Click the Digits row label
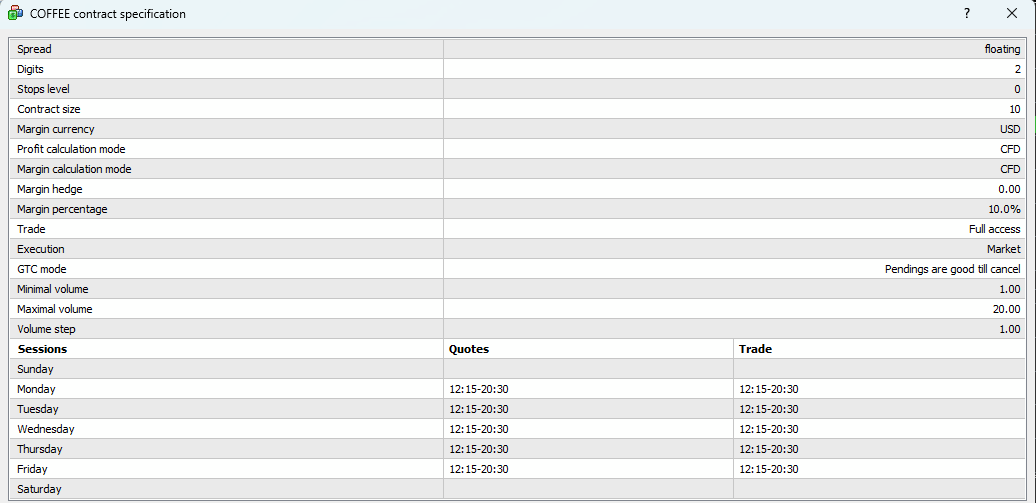Image resolution: width=1036 pixels, height=503 pixels. 30,69
